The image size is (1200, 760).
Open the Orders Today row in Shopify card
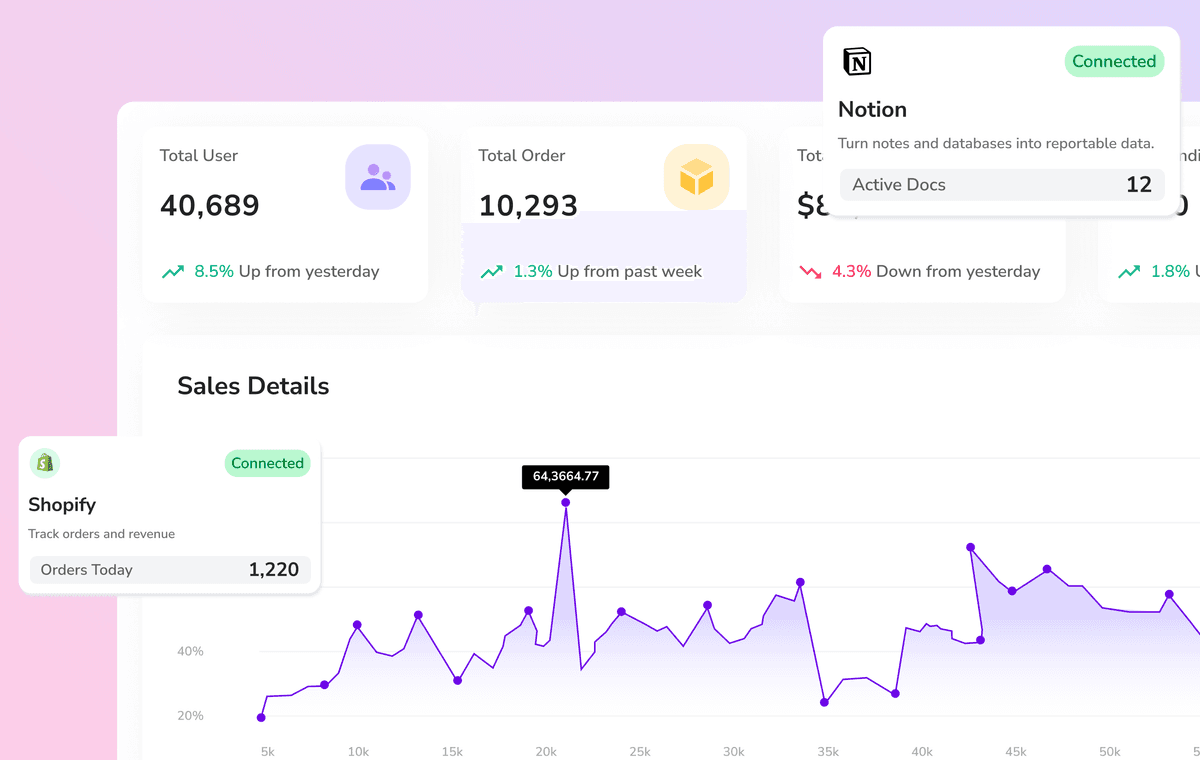[x=170, y=570]
